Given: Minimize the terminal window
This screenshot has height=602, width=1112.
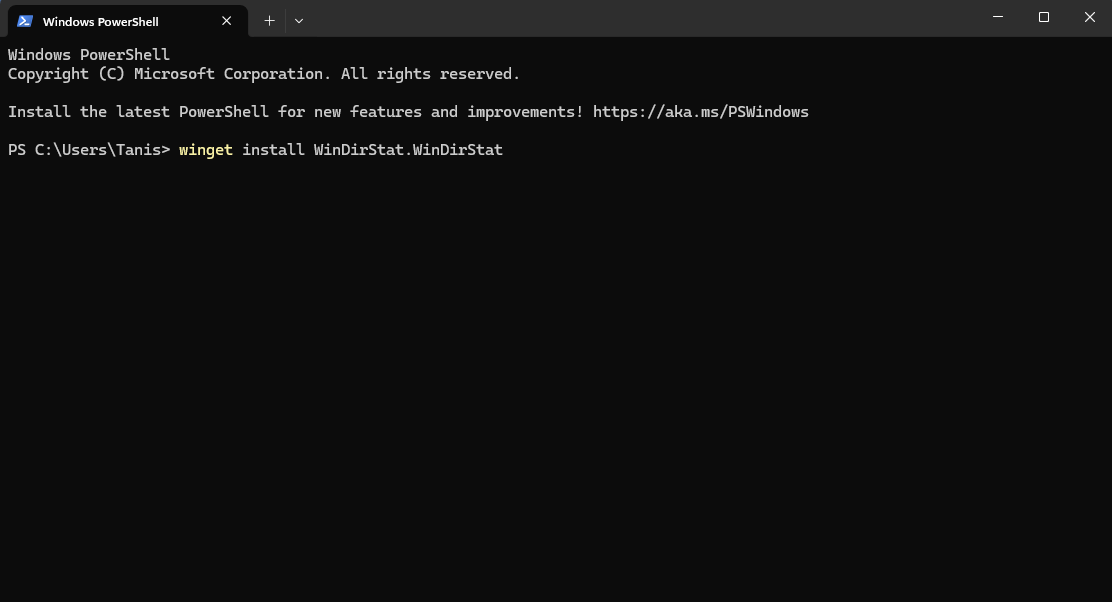Looking at the screenshot, I should (x=998, y=17).
